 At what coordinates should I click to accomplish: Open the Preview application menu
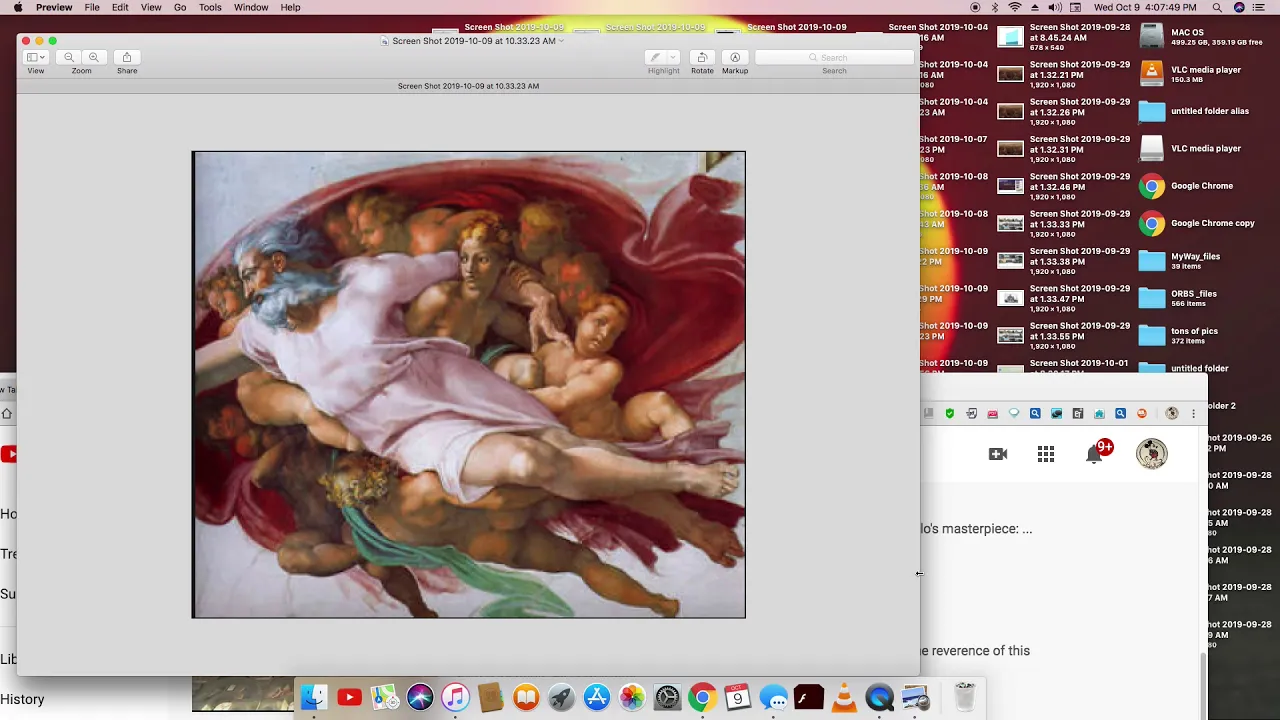point(54,7)
